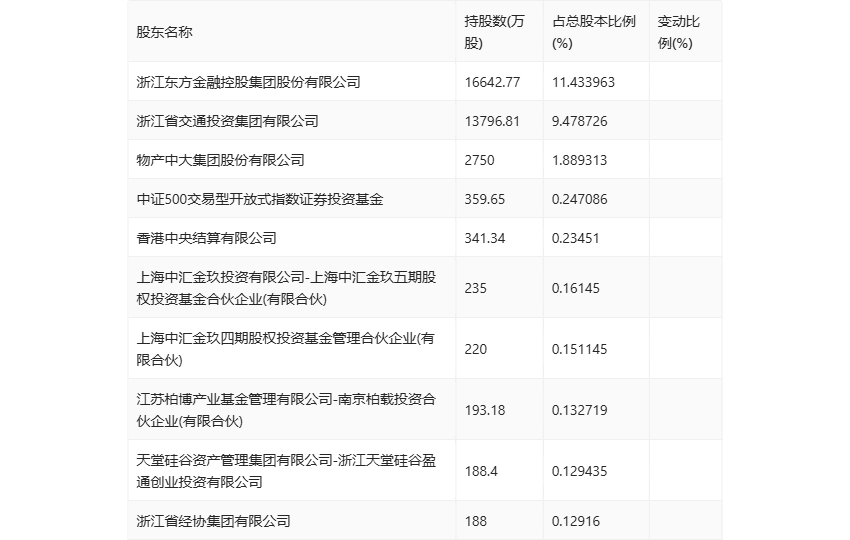The height and width of the screenshot is (540, 850).
Task: Click percentage value 0.23451
Action: [x=576, y=239]
